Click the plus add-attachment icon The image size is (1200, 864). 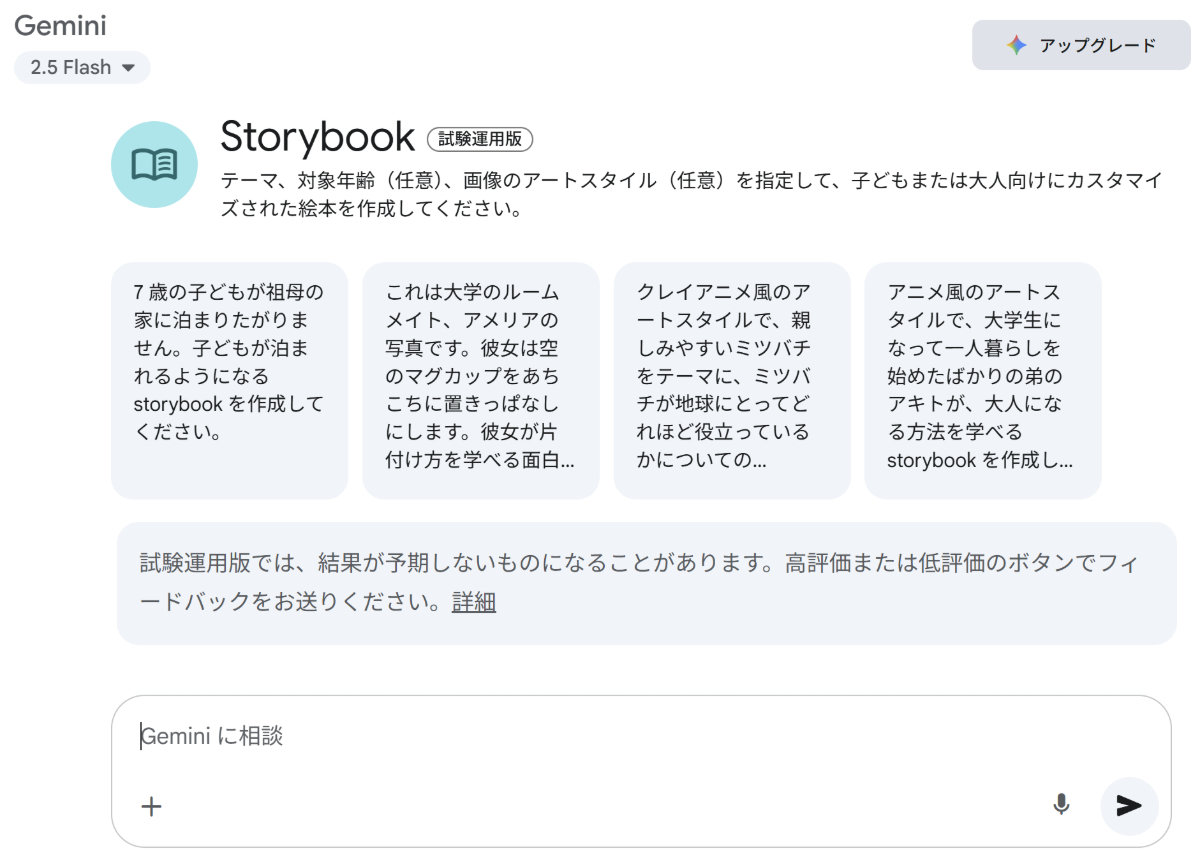coord(152,806)
